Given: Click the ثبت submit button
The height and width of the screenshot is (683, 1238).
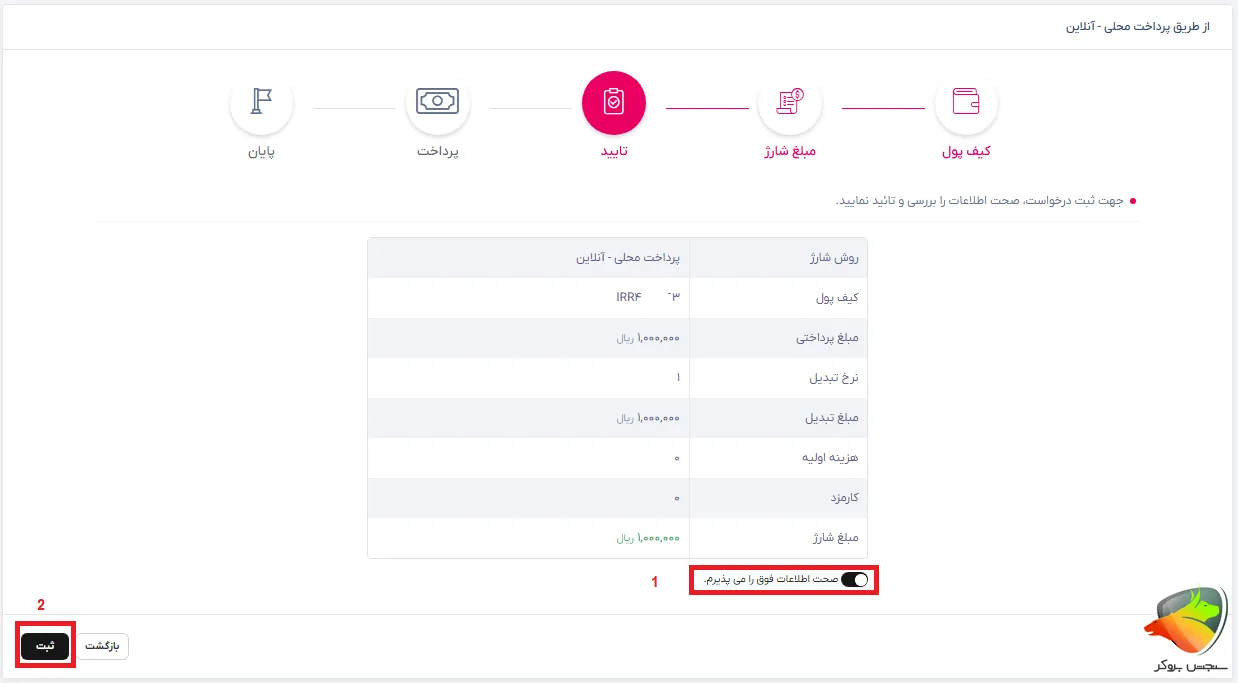Looking at the screenshot, I should click(45, 646).
